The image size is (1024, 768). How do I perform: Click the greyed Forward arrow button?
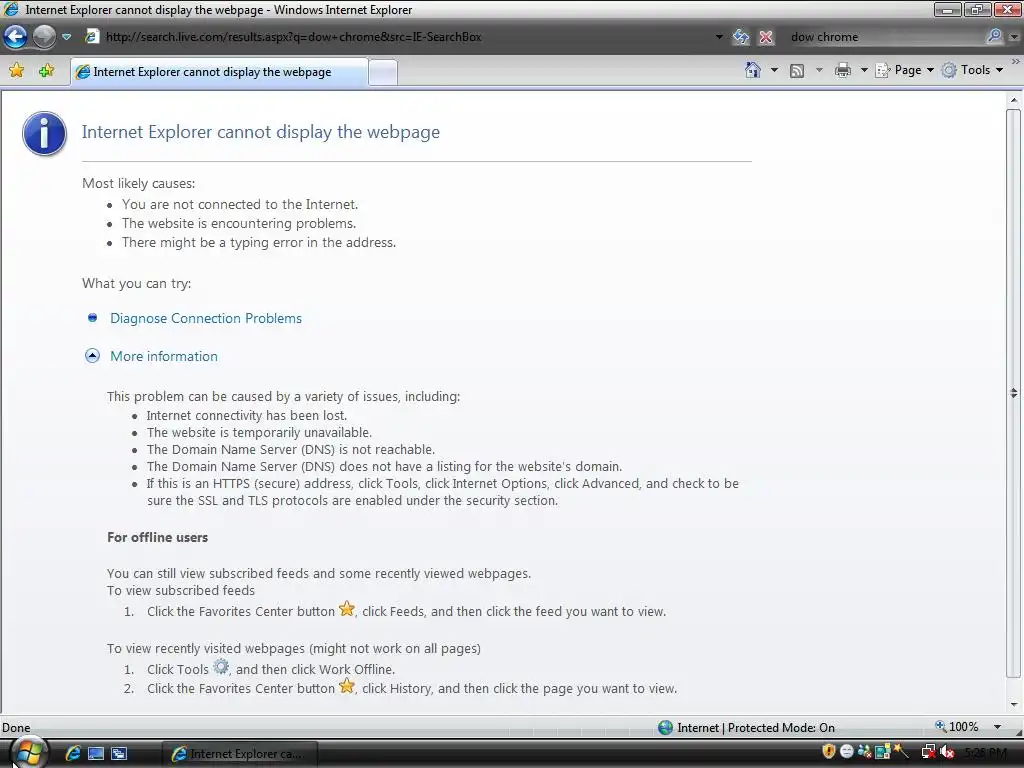tap(44, 37)
